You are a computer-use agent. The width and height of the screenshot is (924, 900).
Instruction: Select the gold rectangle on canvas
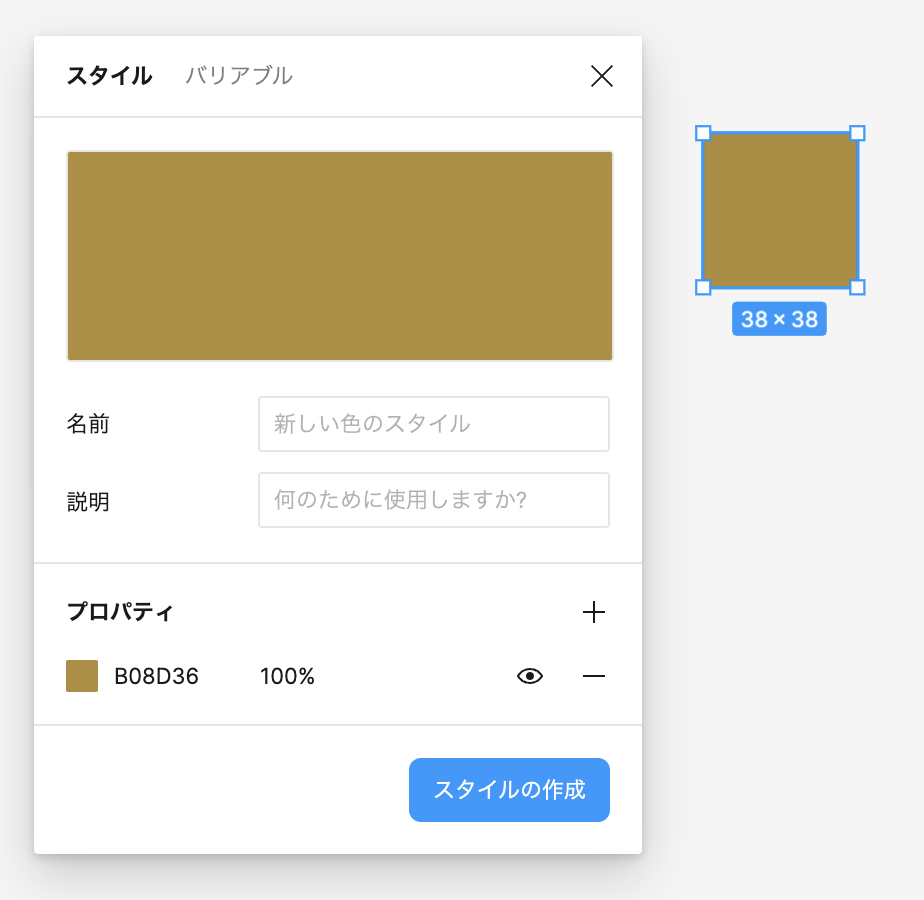click(x=780, y=210)
